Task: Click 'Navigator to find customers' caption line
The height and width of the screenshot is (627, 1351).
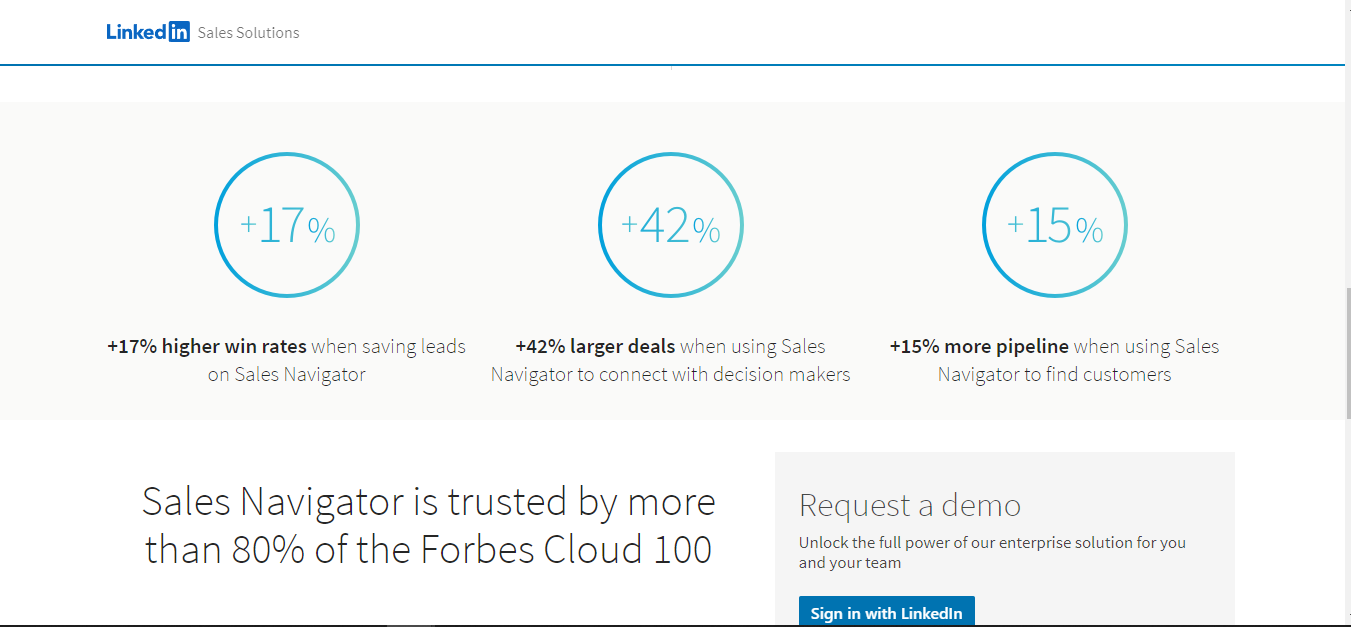Action: pyautogui.click(x=1055, y=375)
